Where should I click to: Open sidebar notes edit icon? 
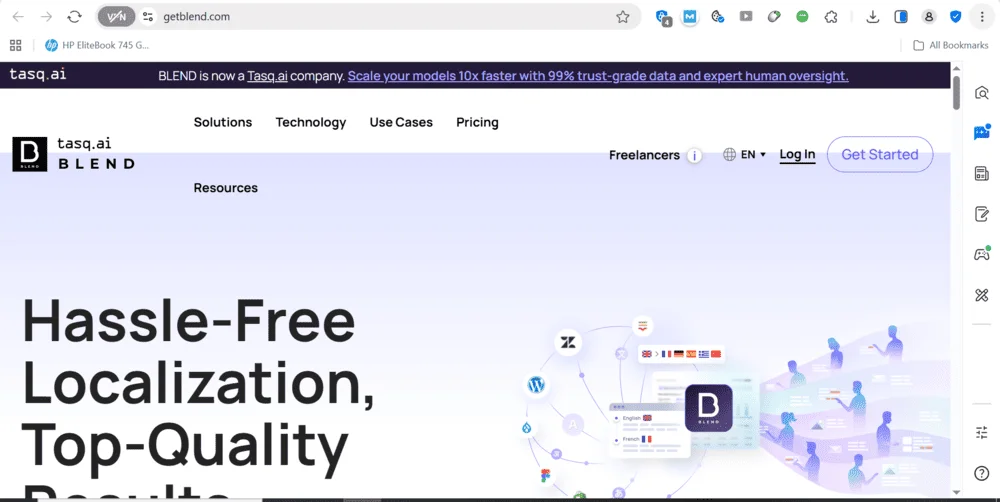point(982,214)
